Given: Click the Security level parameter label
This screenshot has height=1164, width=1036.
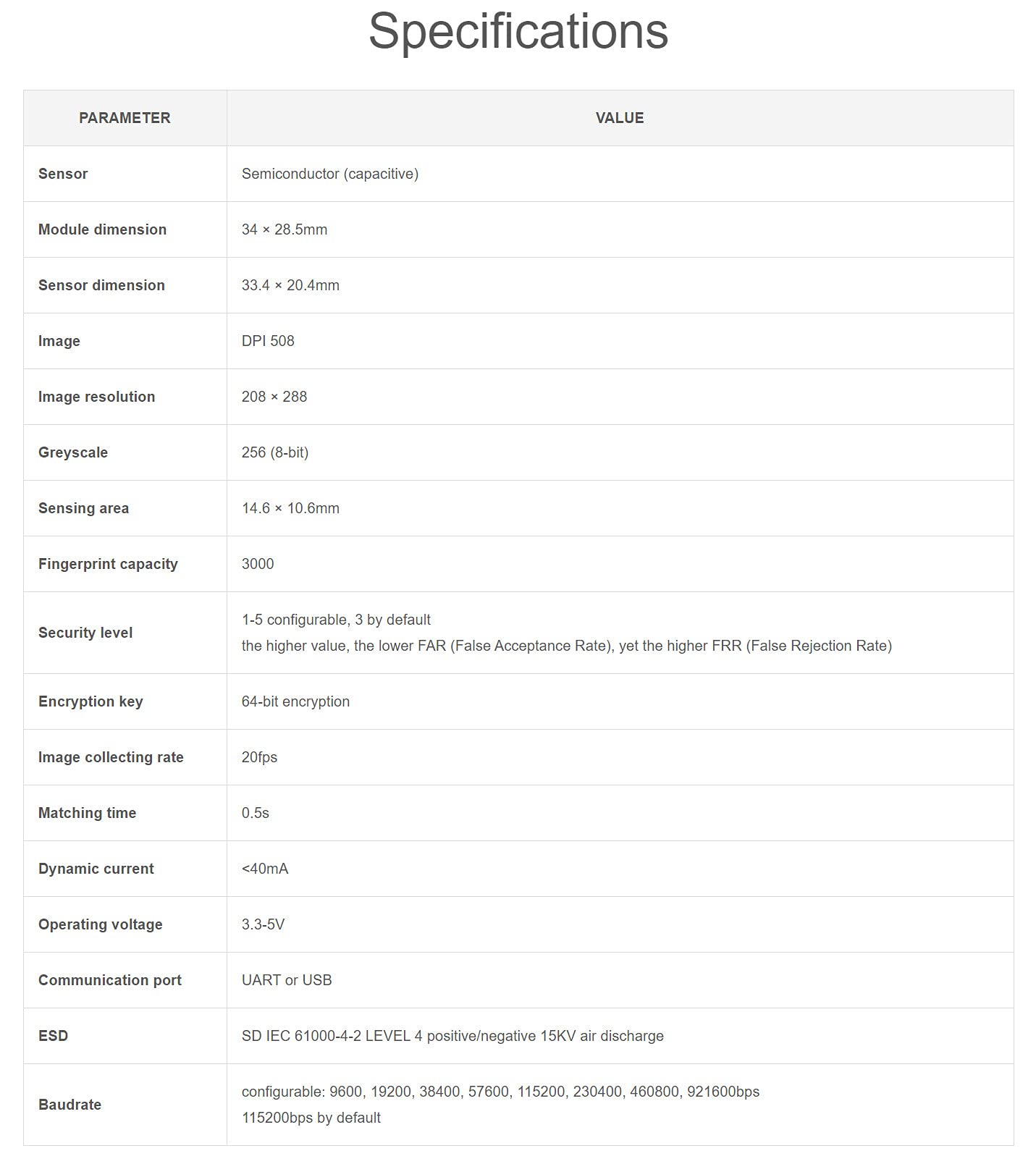Looking at the screenshot, I should pos(85,633).
